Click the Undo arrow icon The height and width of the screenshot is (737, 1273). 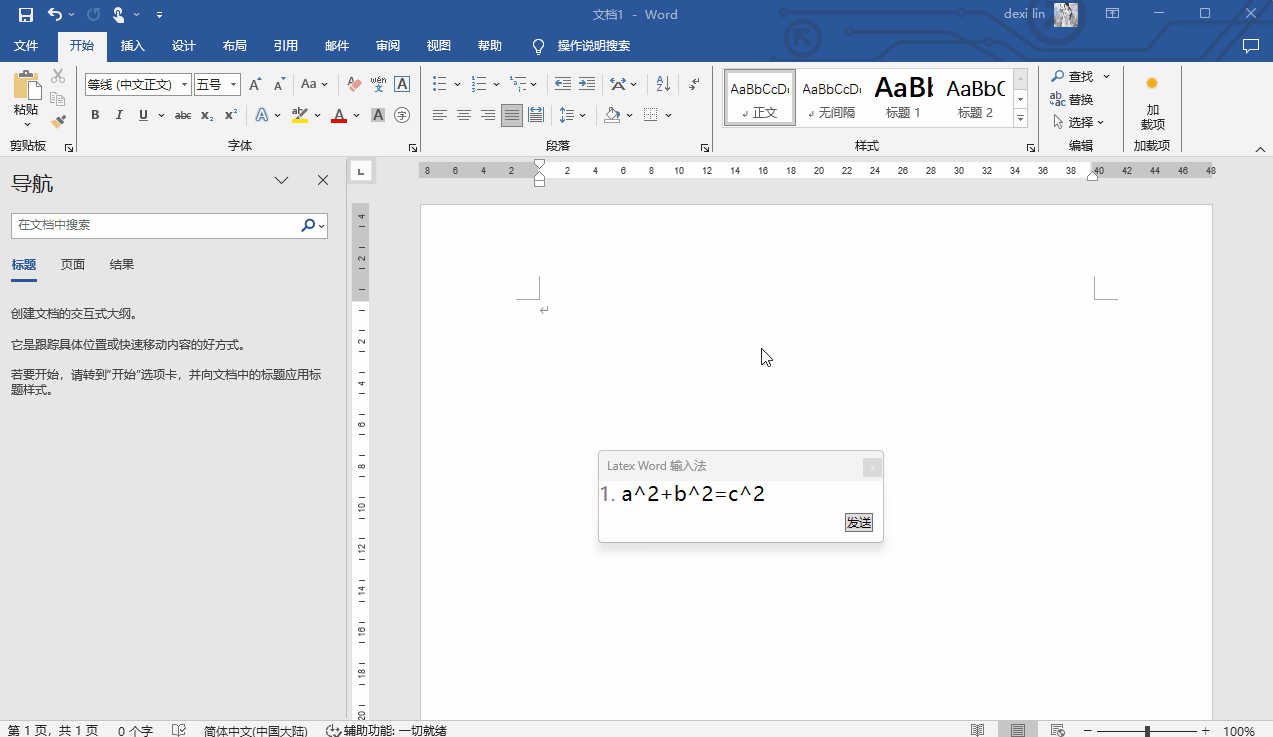(x=55, y=15)
